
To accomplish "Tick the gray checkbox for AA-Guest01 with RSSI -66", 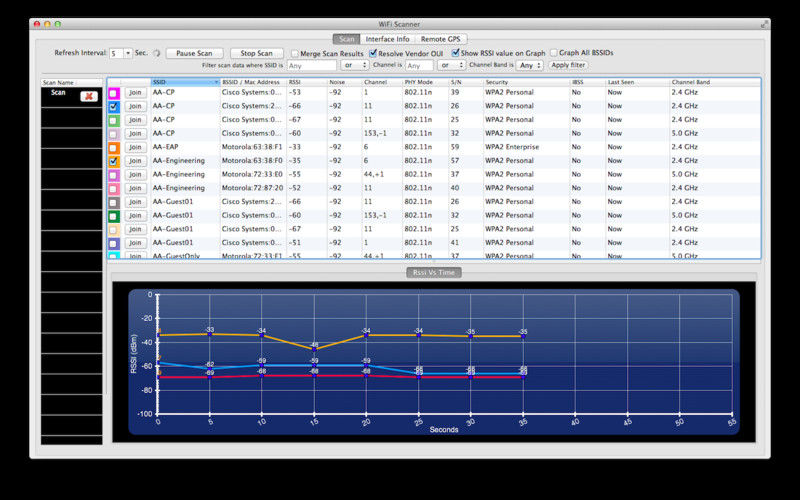I will [113, 203].
